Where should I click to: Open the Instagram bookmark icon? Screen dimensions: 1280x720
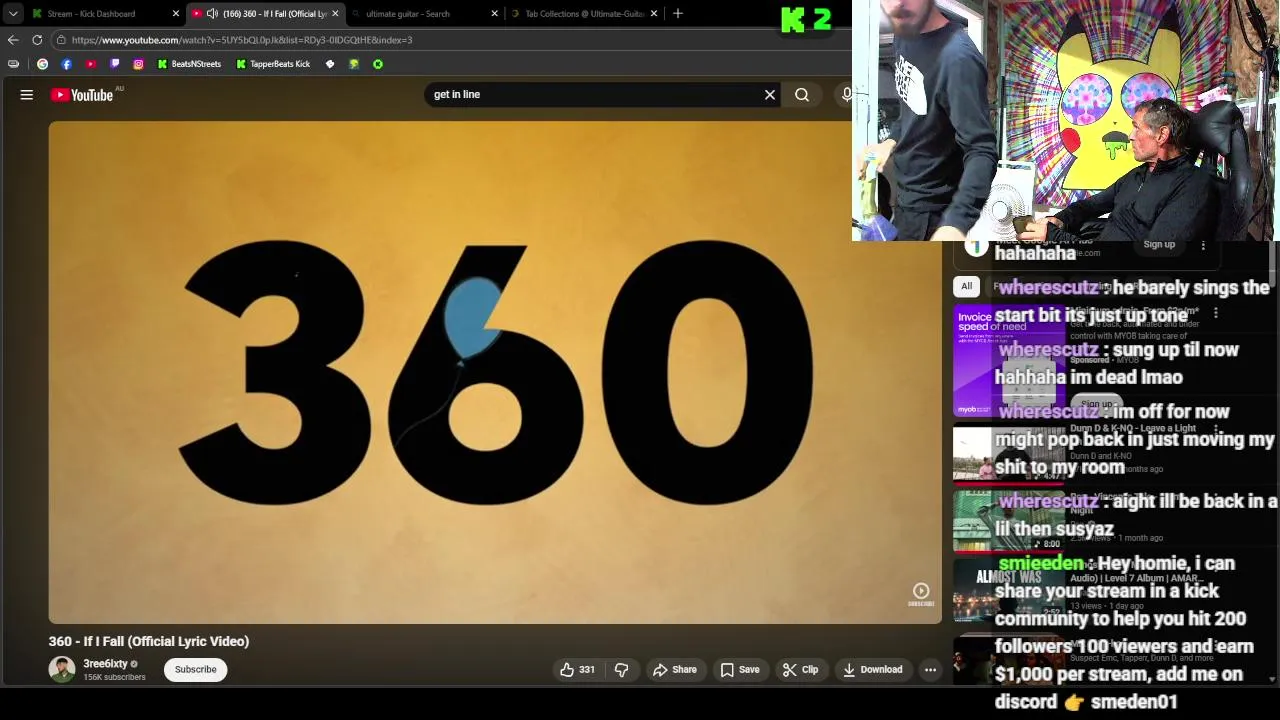[138, 64]
